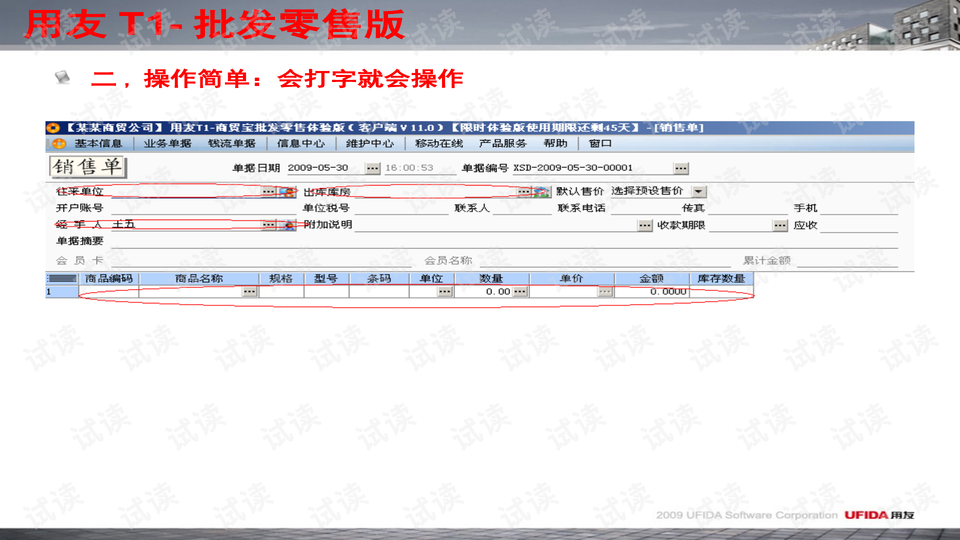Click the 条码 column header
Screen dimensions: 960x540
378,279
